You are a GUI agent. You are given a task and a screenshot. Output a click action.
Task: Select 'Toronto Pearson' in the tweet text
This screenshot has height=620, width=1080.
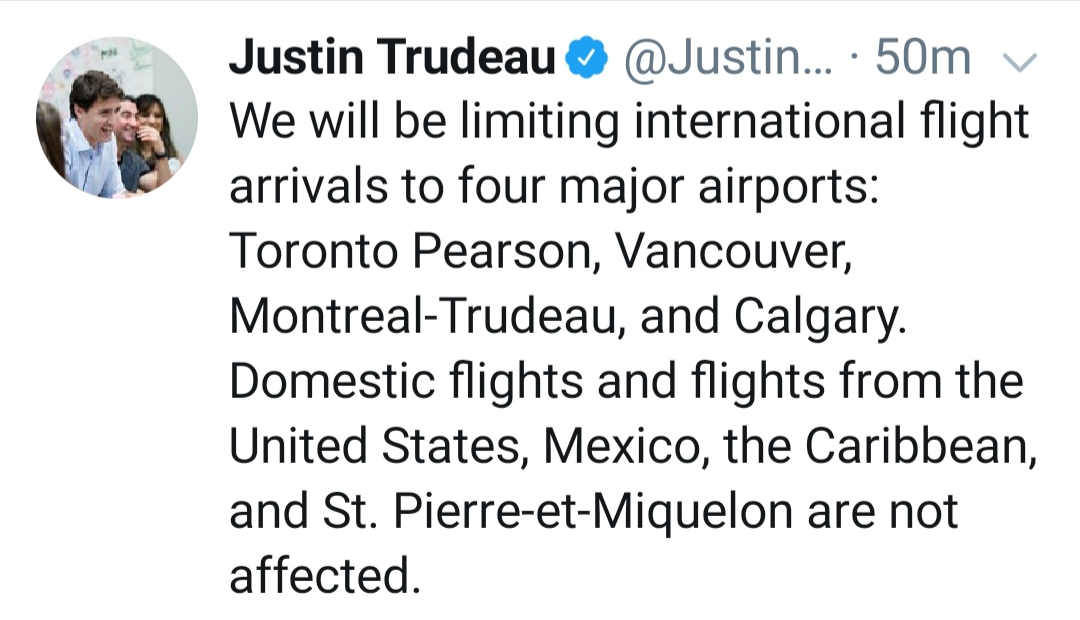pyautogui.click(x=411, y=251)
